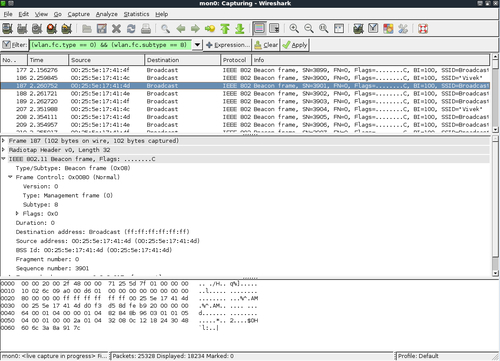
Task: Edit capture filters icon
Action: pyautogui.click(x=358, y=29)
